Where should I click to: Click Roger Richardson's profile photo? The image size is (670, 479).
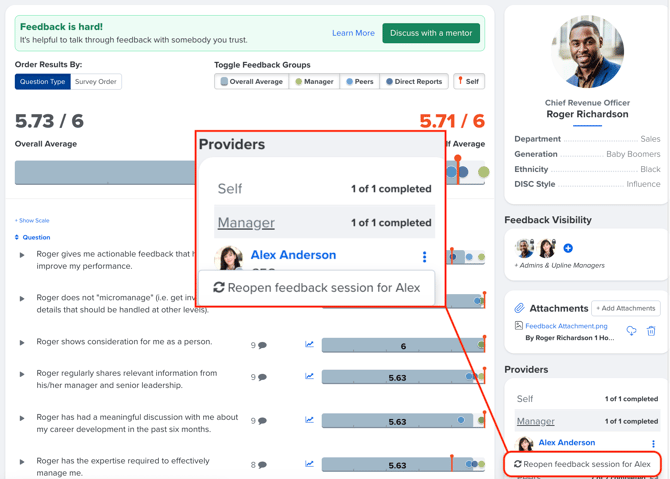pyautogui.click(x=587, y=50)
